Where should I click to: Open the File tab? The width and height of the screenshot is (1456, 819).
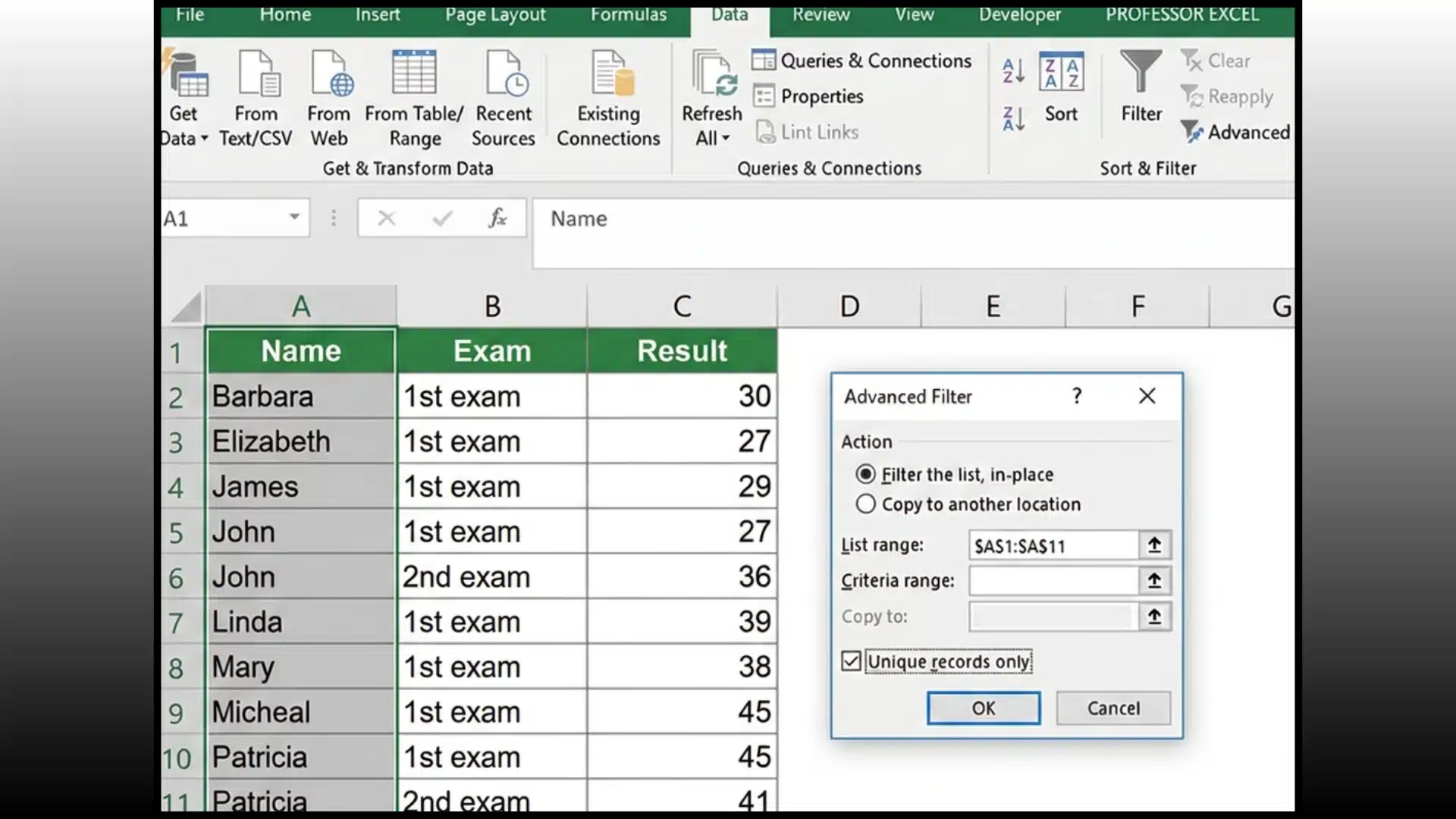click(190, 15)
